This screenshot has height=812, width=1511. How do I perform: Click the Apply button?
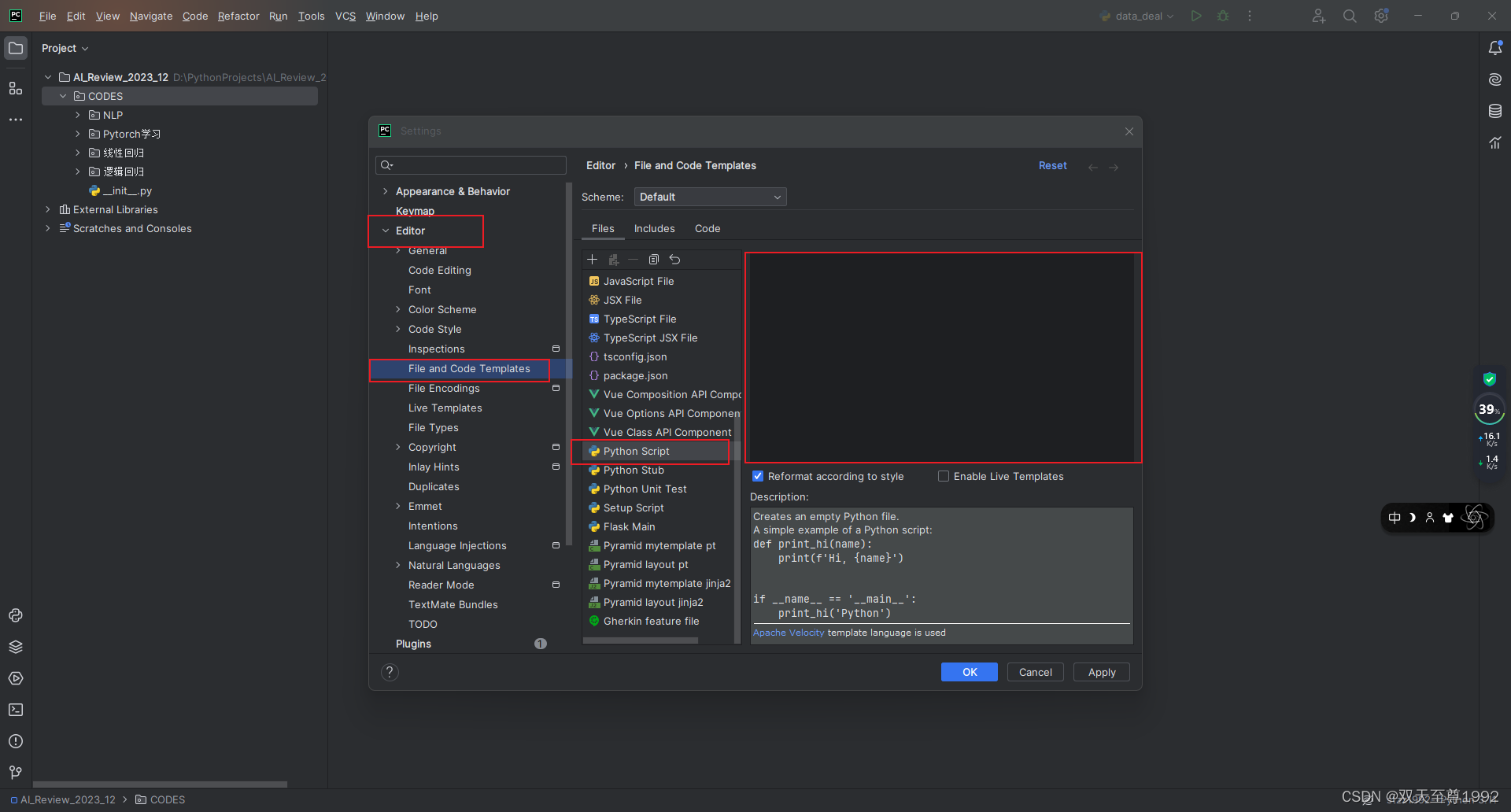point(1101,672)
